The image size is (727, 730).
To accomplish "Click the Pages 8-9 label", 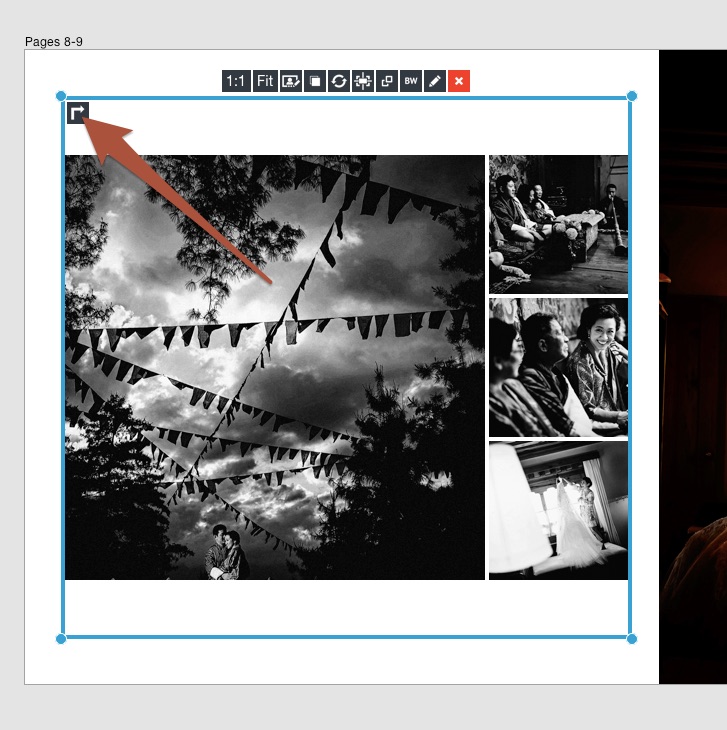I will (x=54, y=42).
